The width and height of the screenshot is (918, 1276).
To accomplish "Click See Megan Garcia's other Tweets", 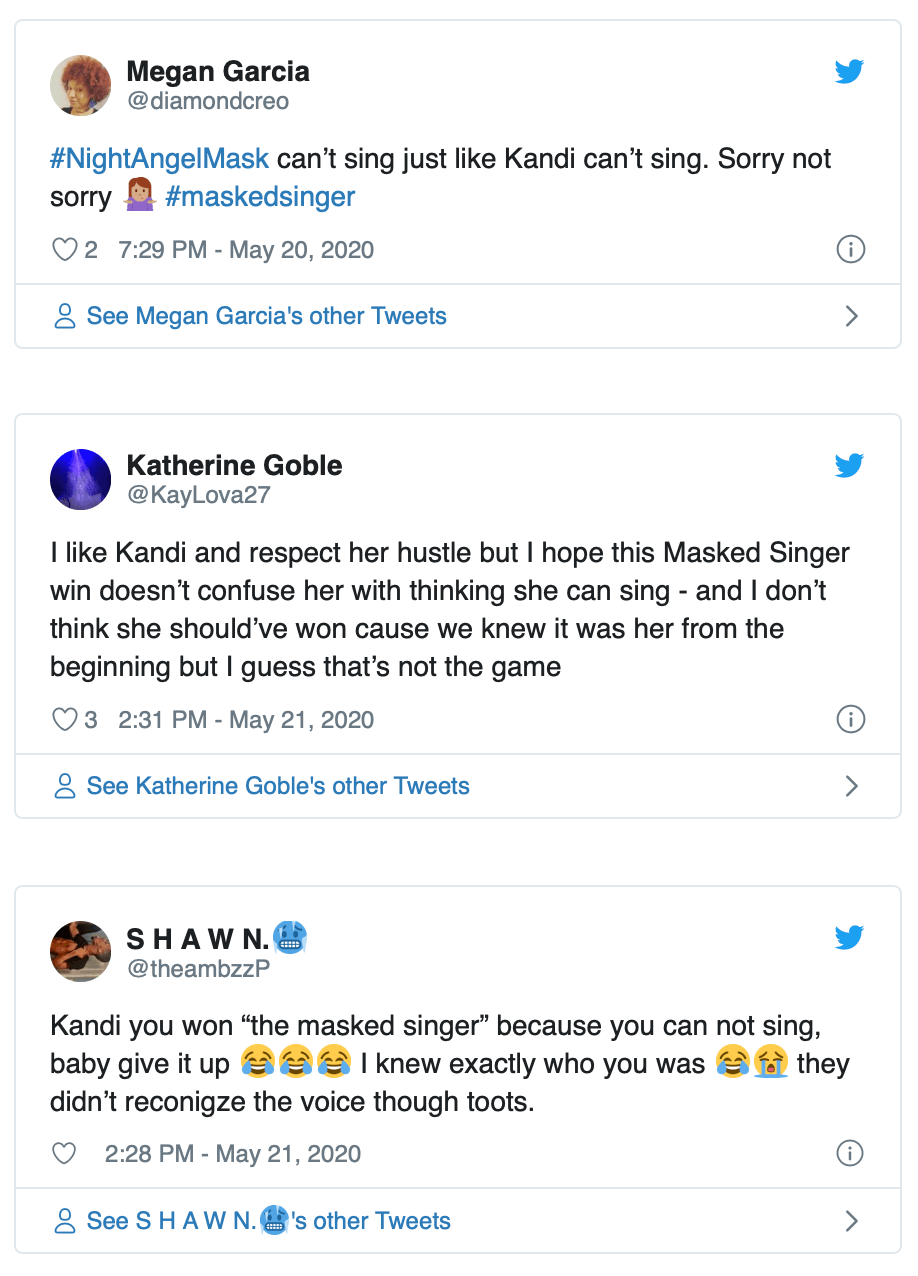I will pos(266,317).
